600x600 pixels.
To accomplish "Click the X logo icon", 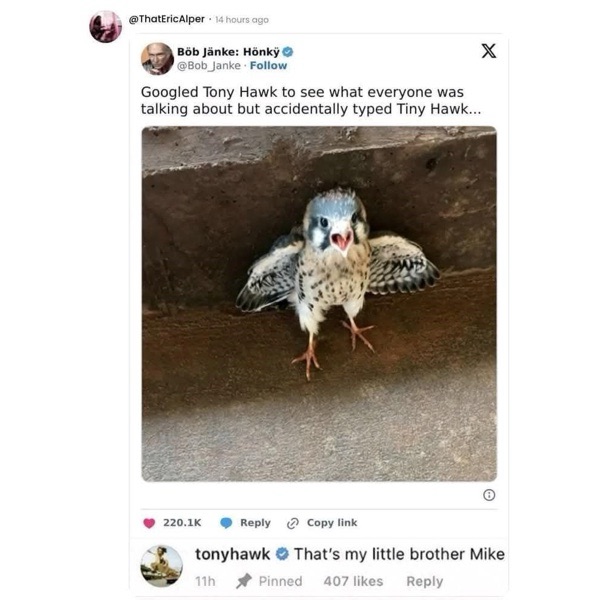I will [x=489, y=51].
